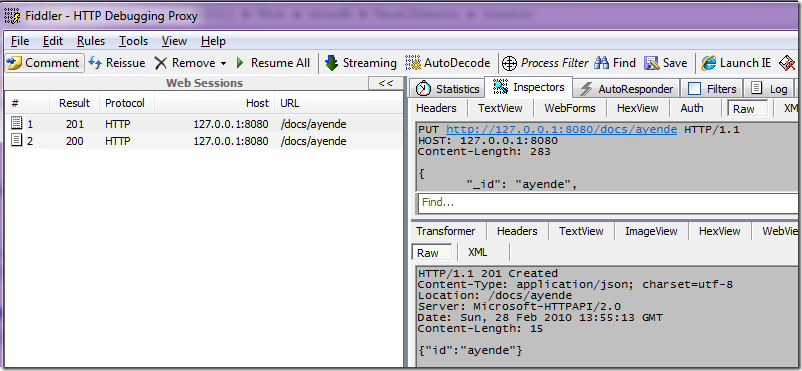Open the Rules menu
Viewport: 802px width, 371px height.
pos(91,41)
